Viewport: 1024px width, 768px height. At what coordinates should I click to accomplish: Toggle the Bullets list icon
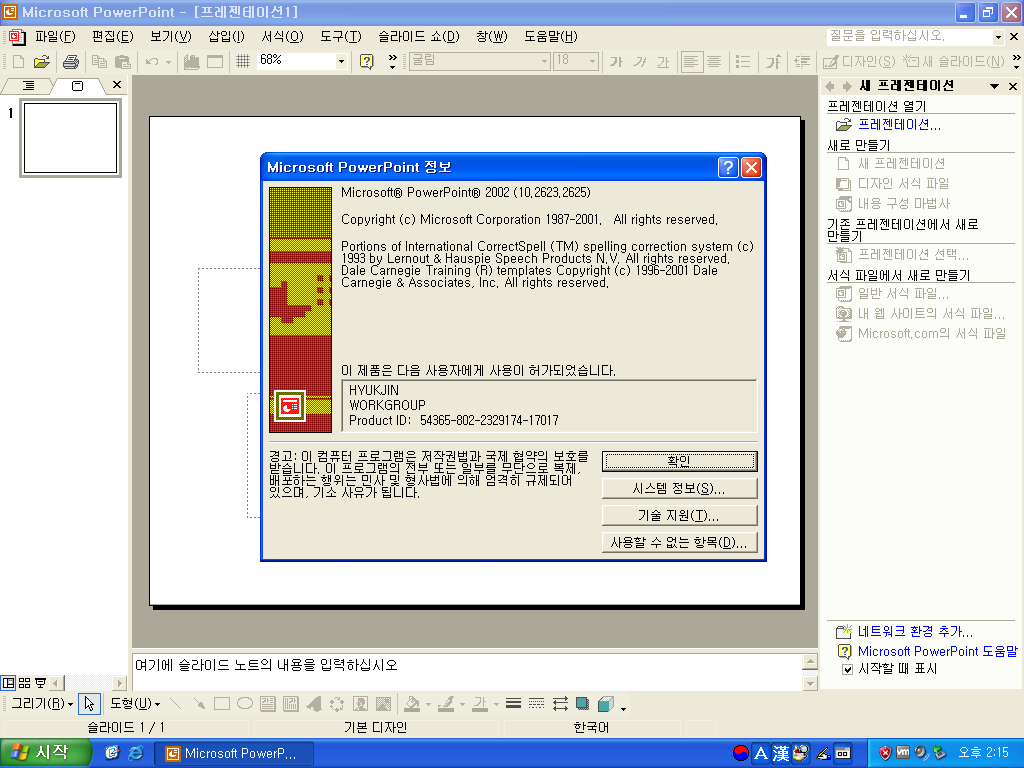point(743,61)
